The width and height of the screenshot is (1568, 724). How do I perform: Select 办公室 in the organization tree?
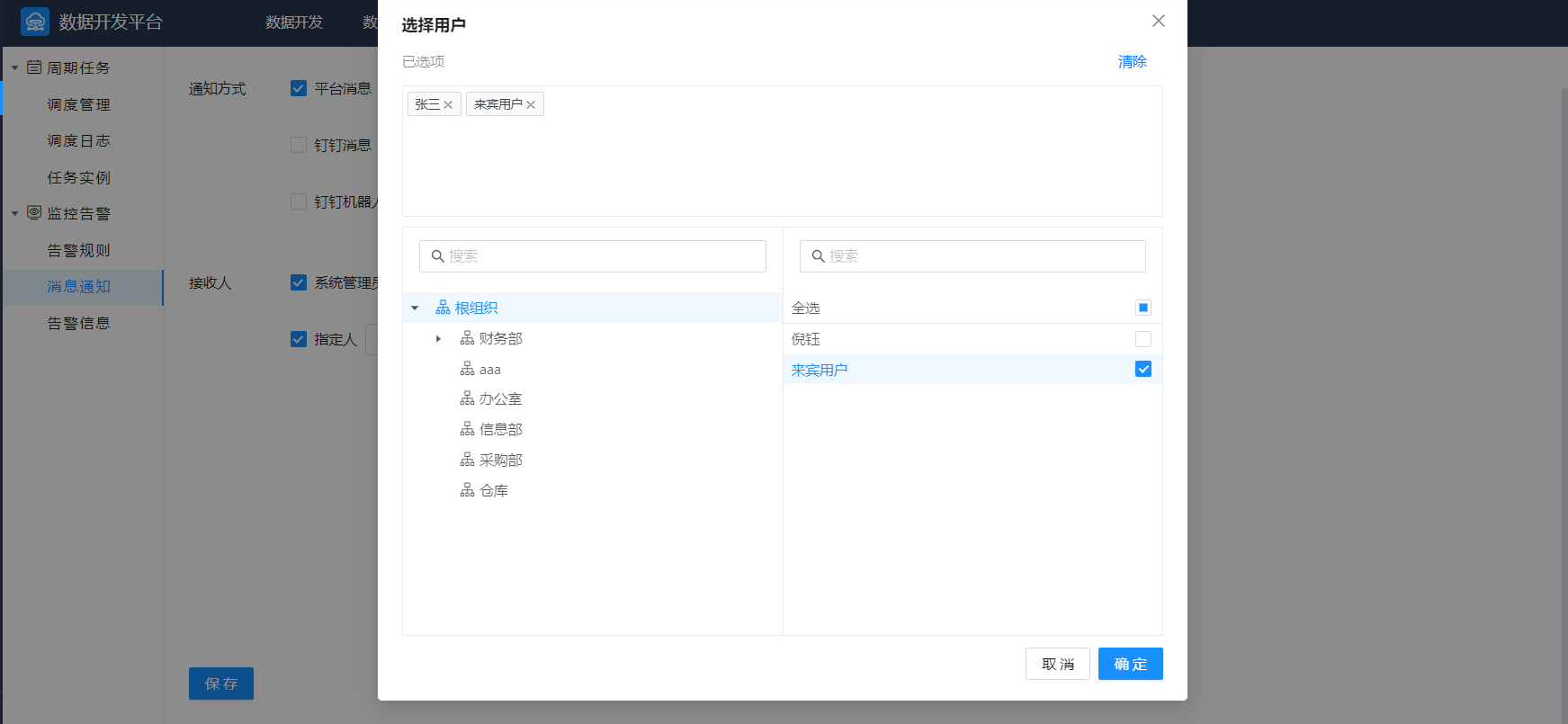[500, 399]
